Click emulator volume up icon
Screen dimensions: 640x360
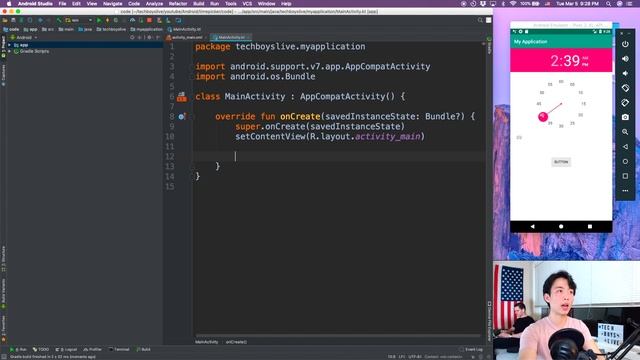[625, 59]
